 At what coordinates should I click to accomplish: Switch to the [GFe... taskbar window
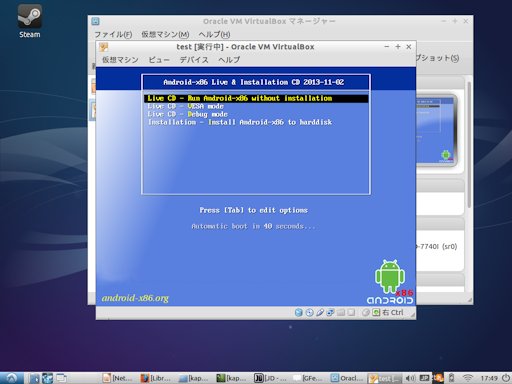point(308,378)
